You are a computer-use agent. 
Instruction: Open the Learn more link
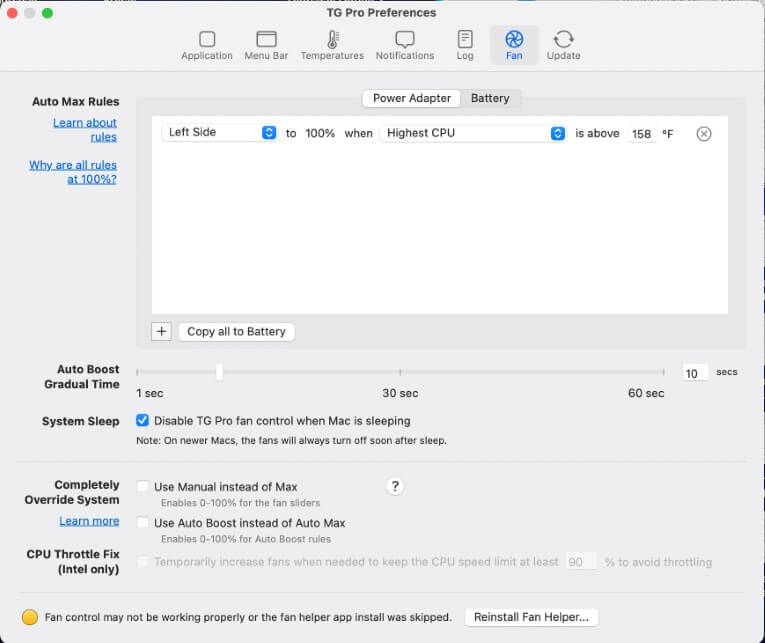click(89, 521)
